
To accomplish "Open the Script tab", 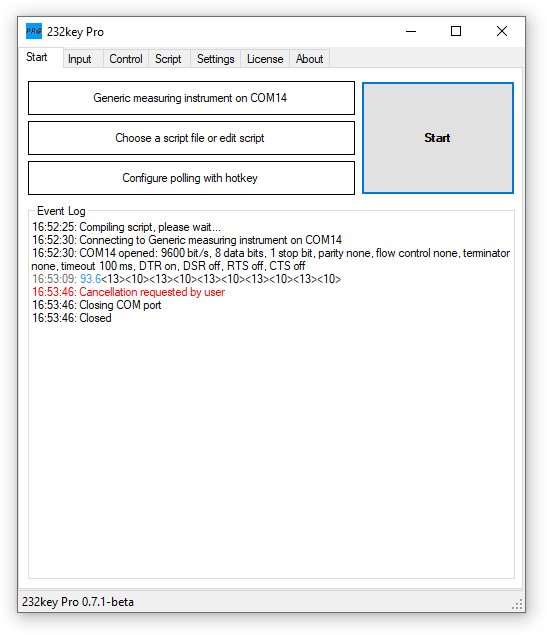I will pos(168,59).
